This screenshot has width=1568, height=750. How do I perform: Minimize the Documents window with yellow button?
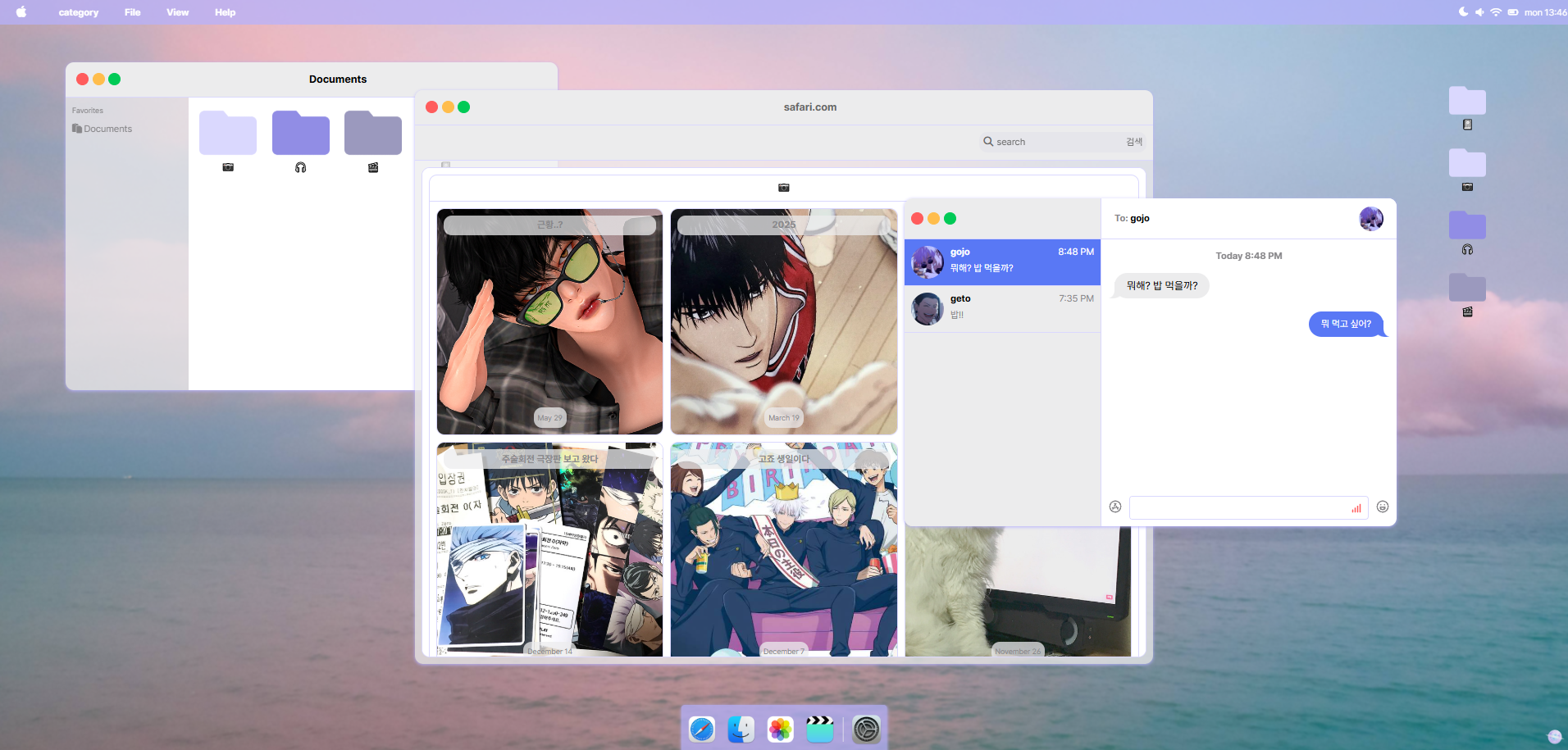(x=98, y=80)
